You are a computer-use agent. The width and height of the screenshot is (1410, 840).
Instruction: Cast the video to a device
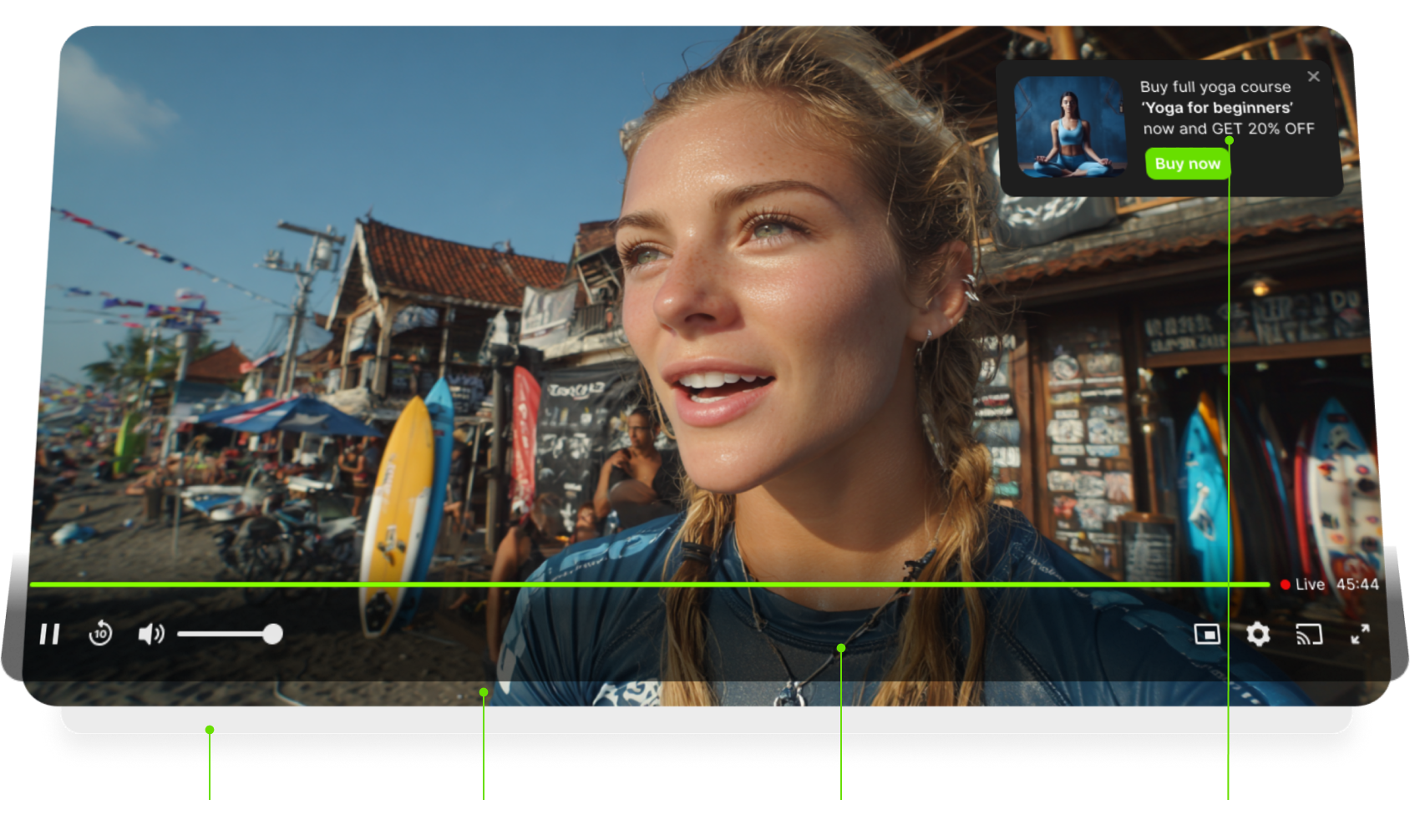click(1309, 635)
